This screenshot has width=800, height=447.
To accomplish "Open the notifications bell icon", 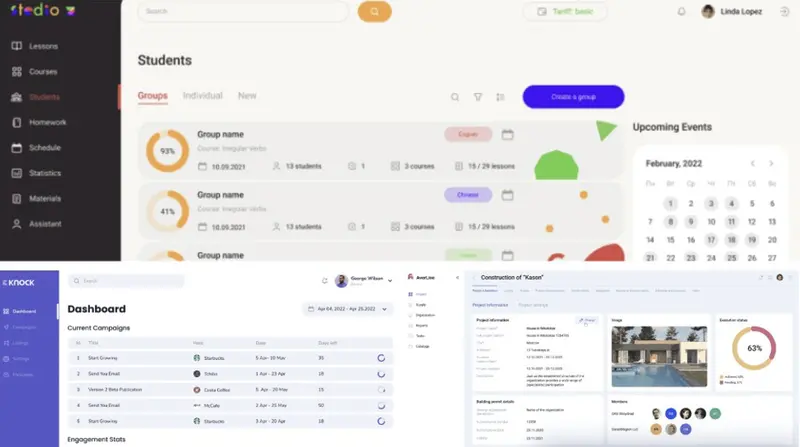I will (682, 12).
